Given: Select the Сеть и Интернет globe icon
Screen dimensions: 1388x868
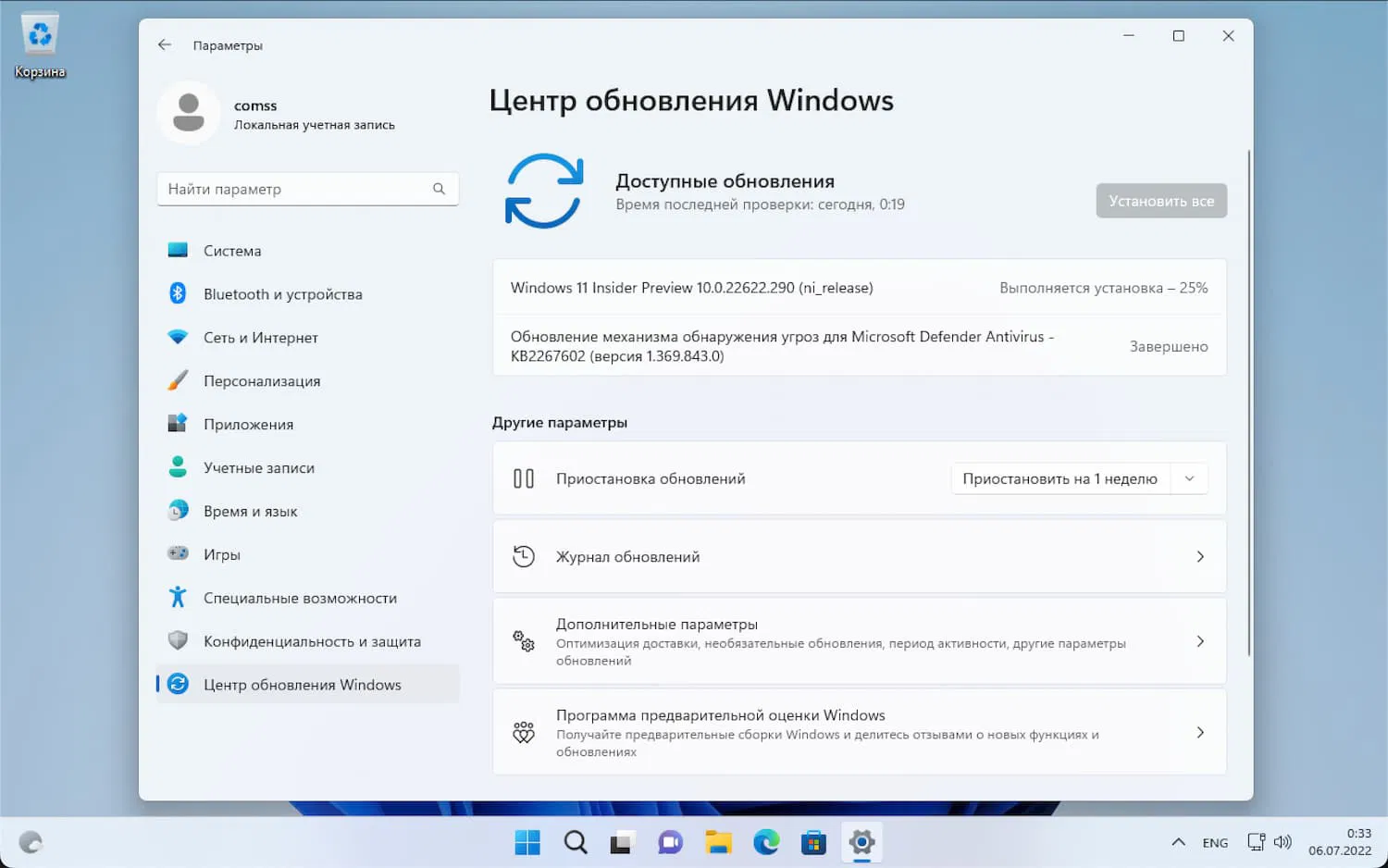Looking at the screenshot, I should [177, 337].
